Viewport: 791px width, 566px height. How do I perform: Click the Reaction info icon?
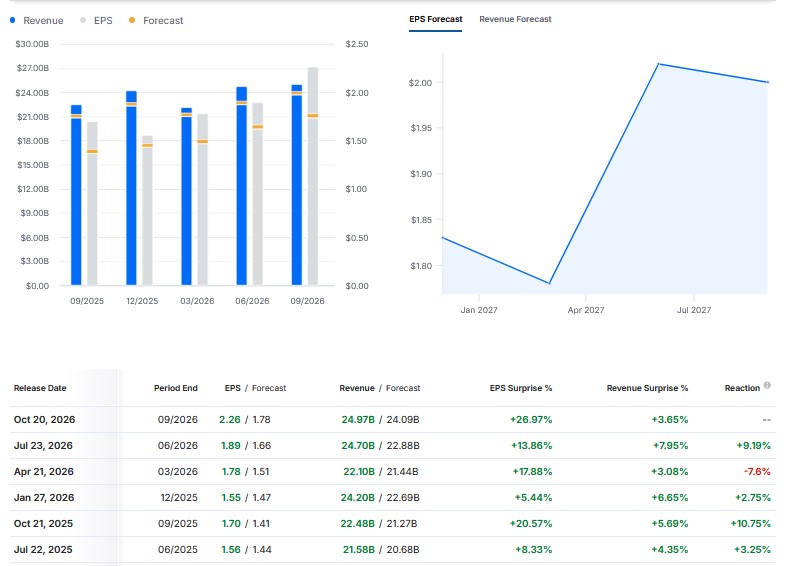pyautogui.click(x=767, y=385)
